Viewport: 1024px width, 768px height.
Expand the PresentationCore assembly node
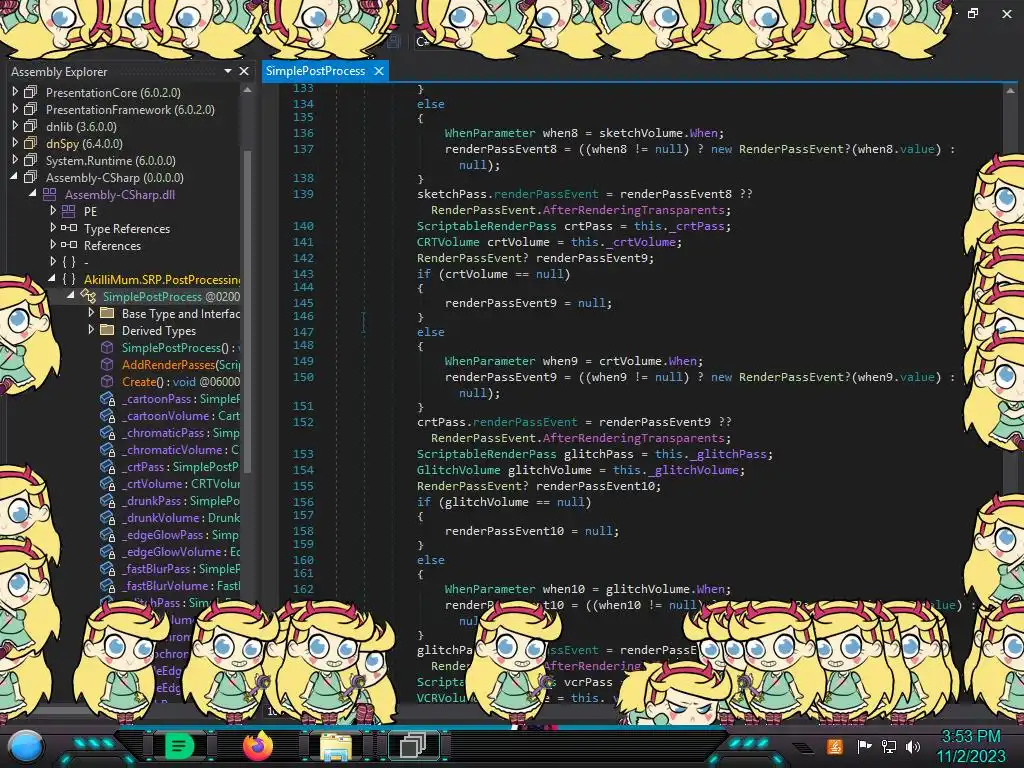click(15, 92)
